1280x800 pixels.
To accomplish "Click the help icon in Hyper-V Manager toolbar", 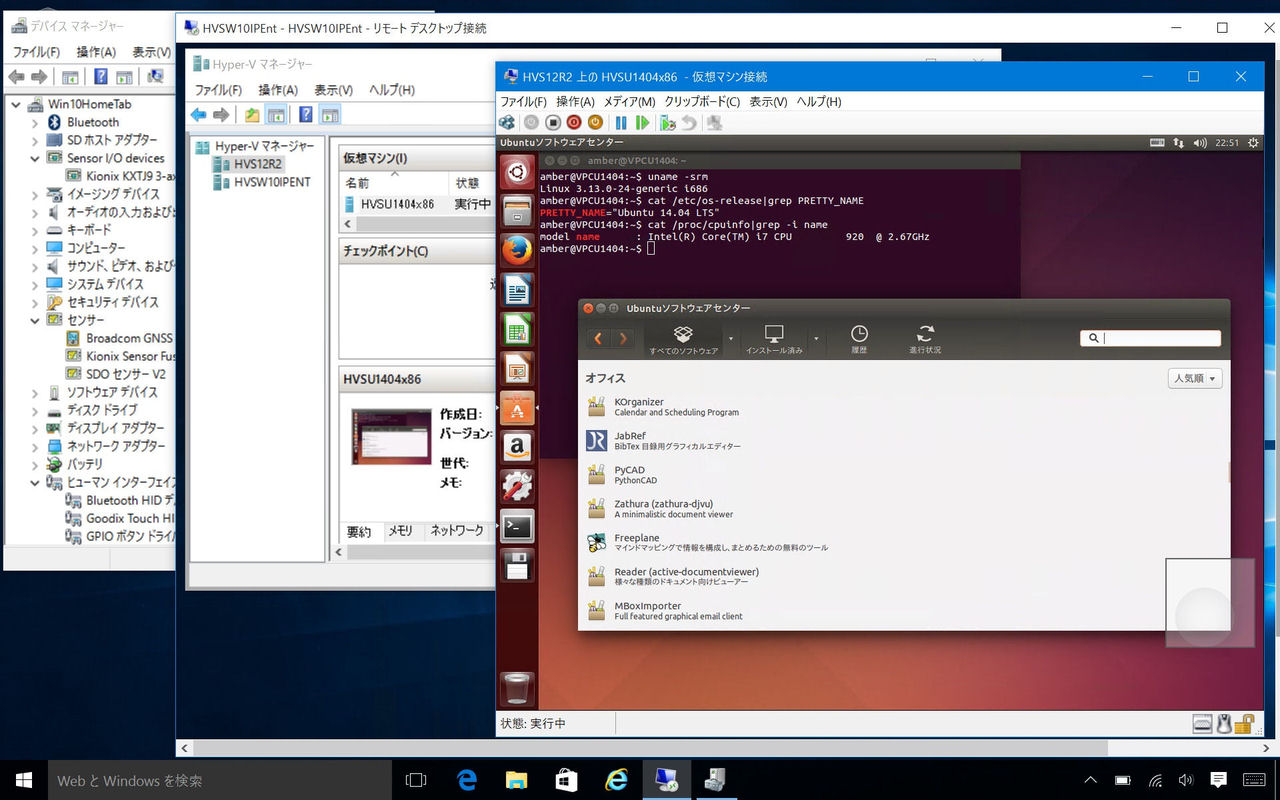I will pyautogui.click(x=306, y=115).
